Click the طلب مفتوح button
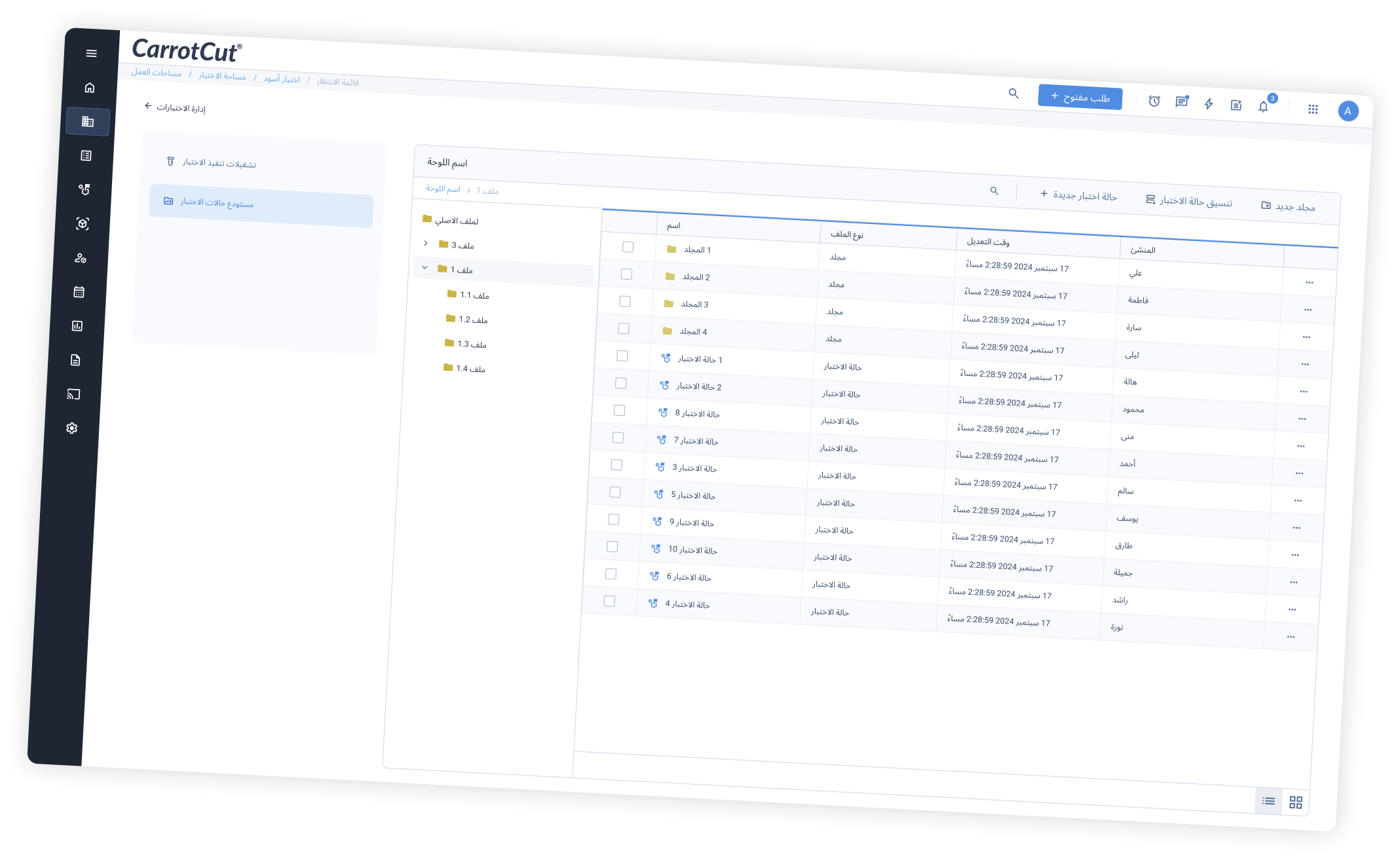Screen dimensions: 1400x858 [x=1080, y=98]
